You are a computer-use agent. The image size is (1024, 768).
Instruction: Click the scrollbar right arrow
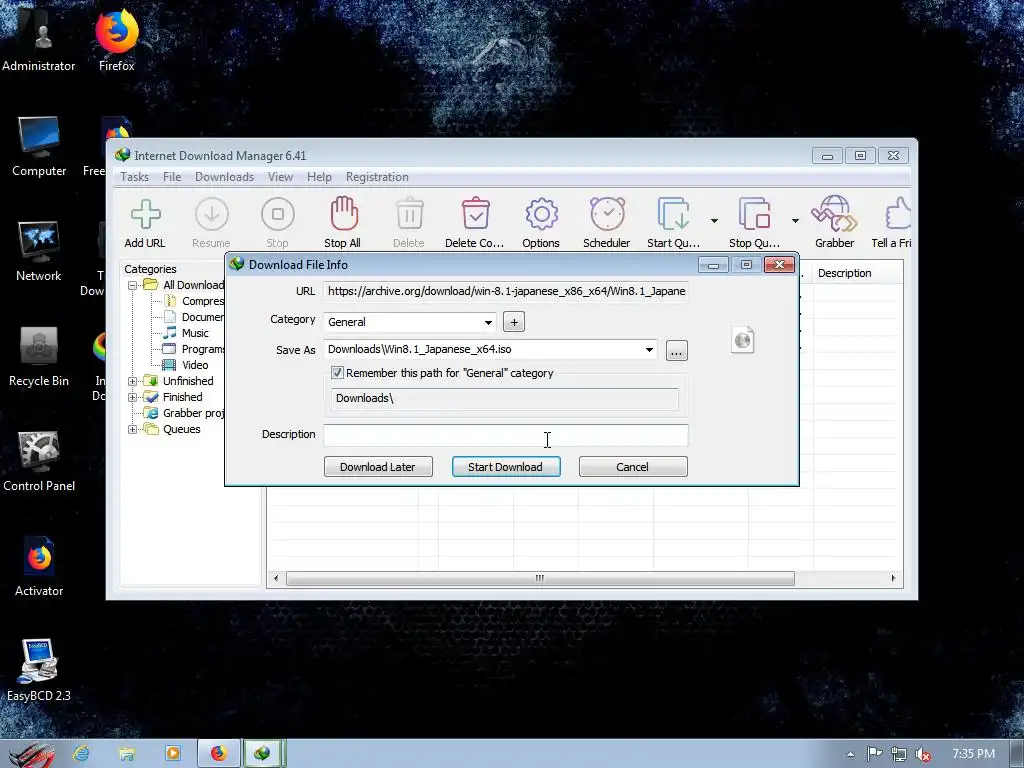893,578
